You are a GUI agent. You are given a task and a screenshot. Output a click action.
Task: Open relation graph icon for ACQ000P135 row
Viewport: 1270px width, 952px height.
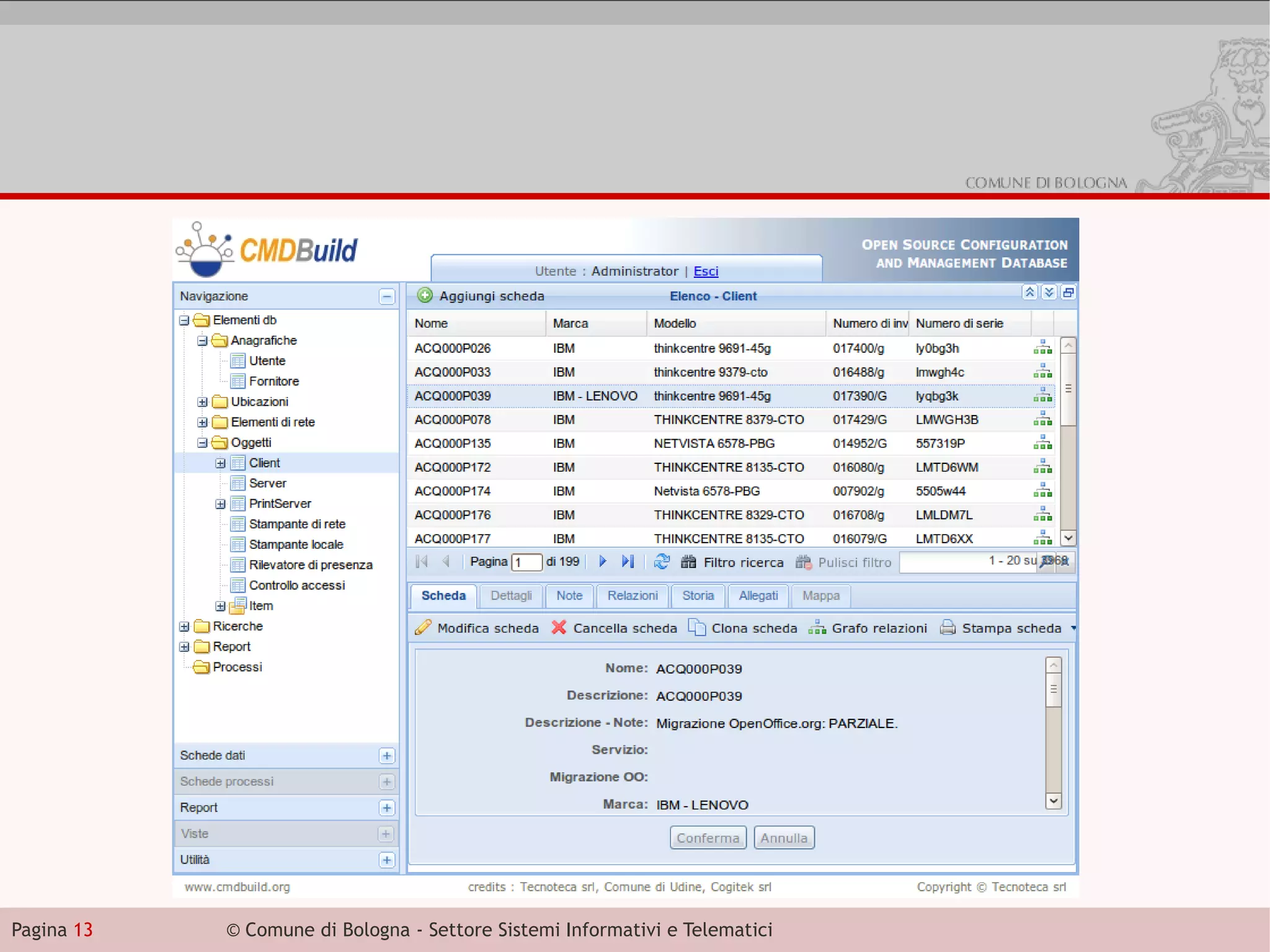pyautogui.click(x=1042, y=443)
